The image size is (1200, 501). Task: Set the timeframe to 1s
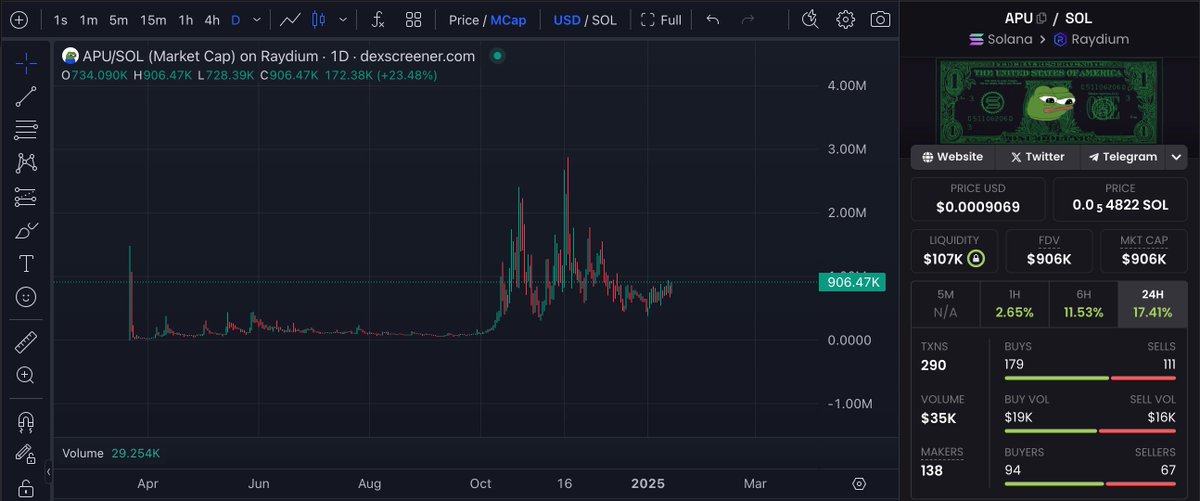(61, 20)
